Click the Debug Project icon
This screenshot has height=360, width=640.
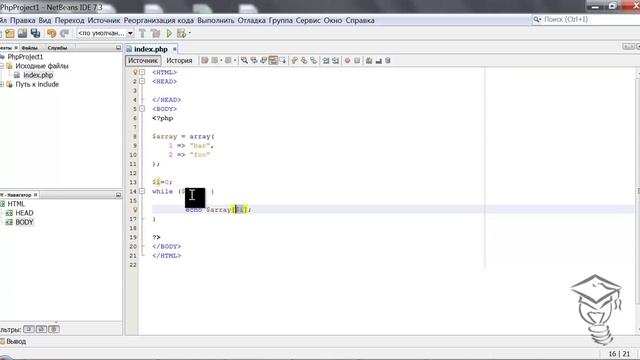[182, 33]
